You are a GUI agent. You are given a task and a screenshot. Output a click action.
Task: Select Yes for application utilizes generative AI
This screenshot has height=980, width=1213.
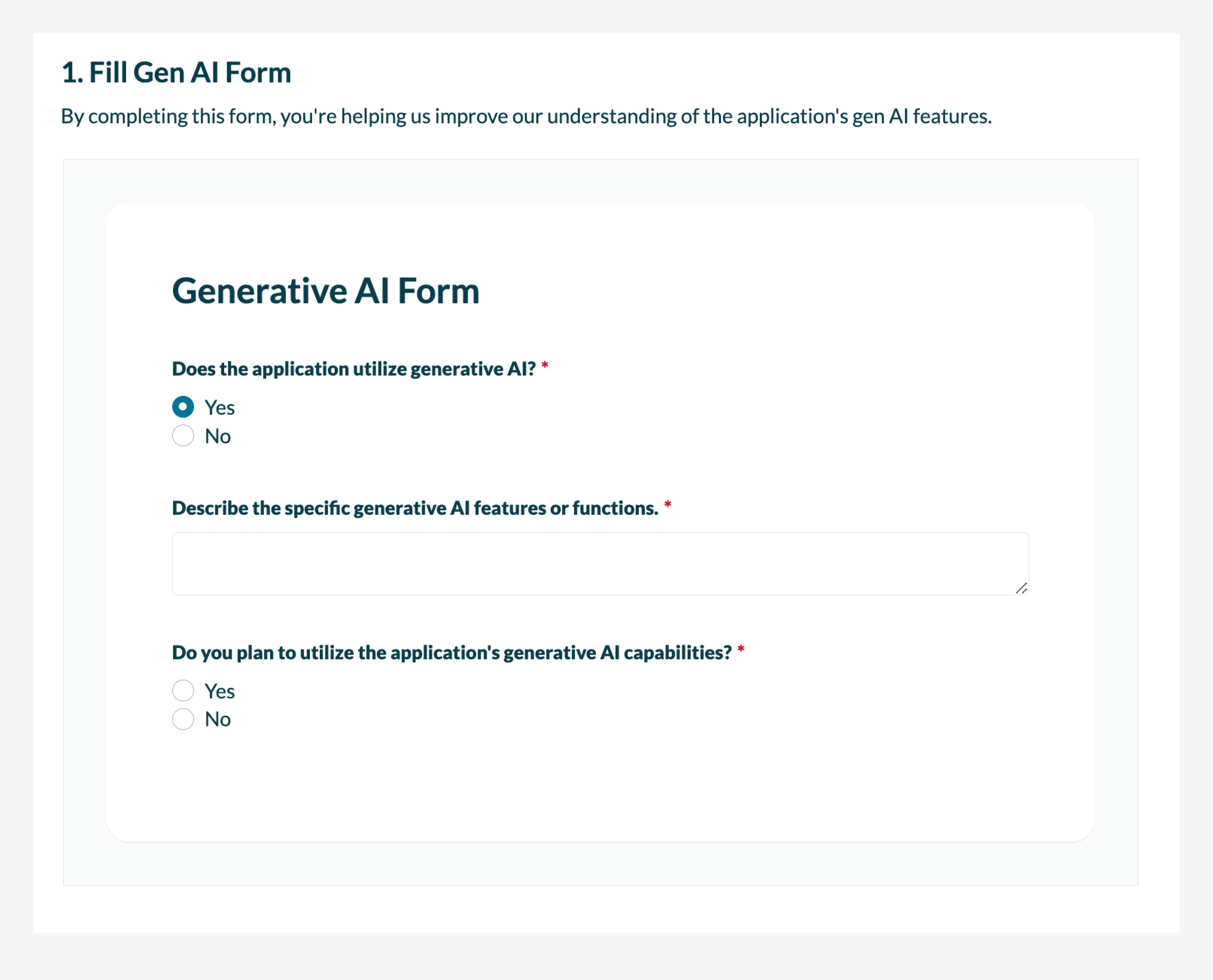(x=183, y=407)
